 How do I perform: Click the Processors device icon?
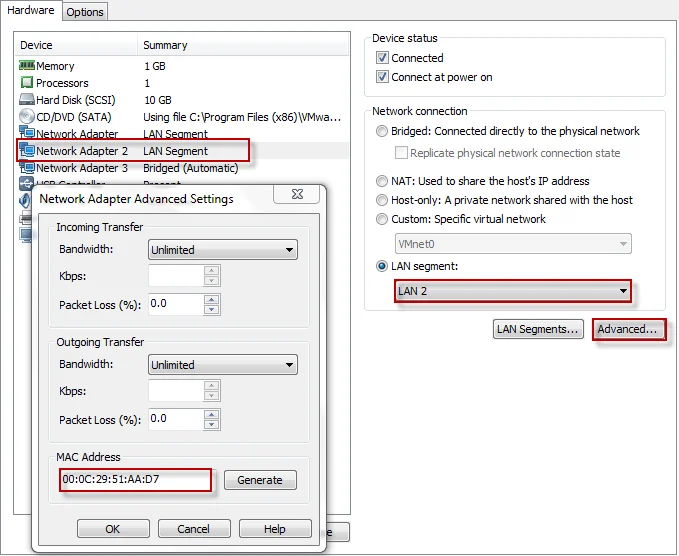coord(27,83)
